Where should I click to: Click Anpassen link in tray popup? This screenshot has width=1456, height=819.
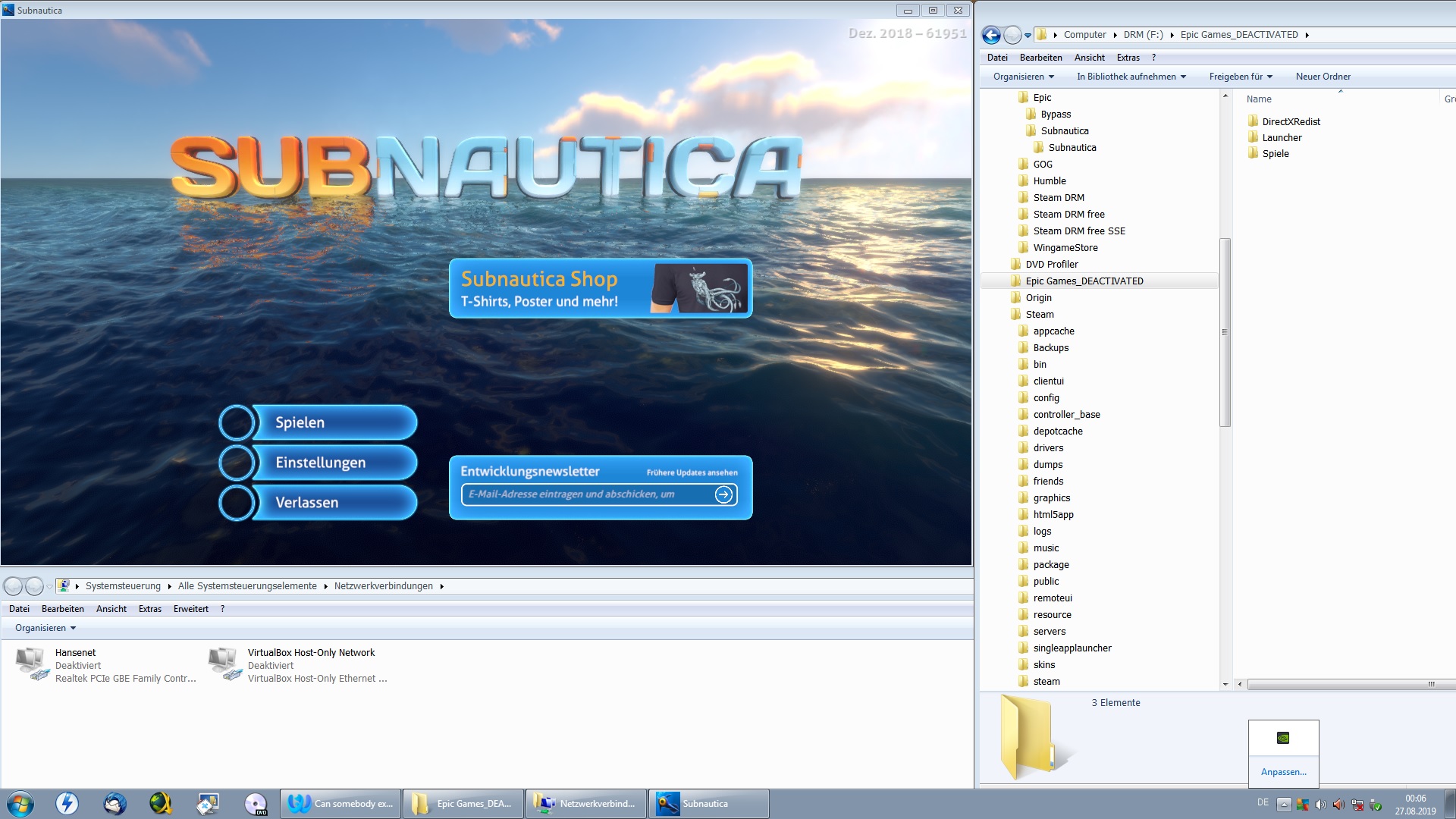(x=1283, y=772)
